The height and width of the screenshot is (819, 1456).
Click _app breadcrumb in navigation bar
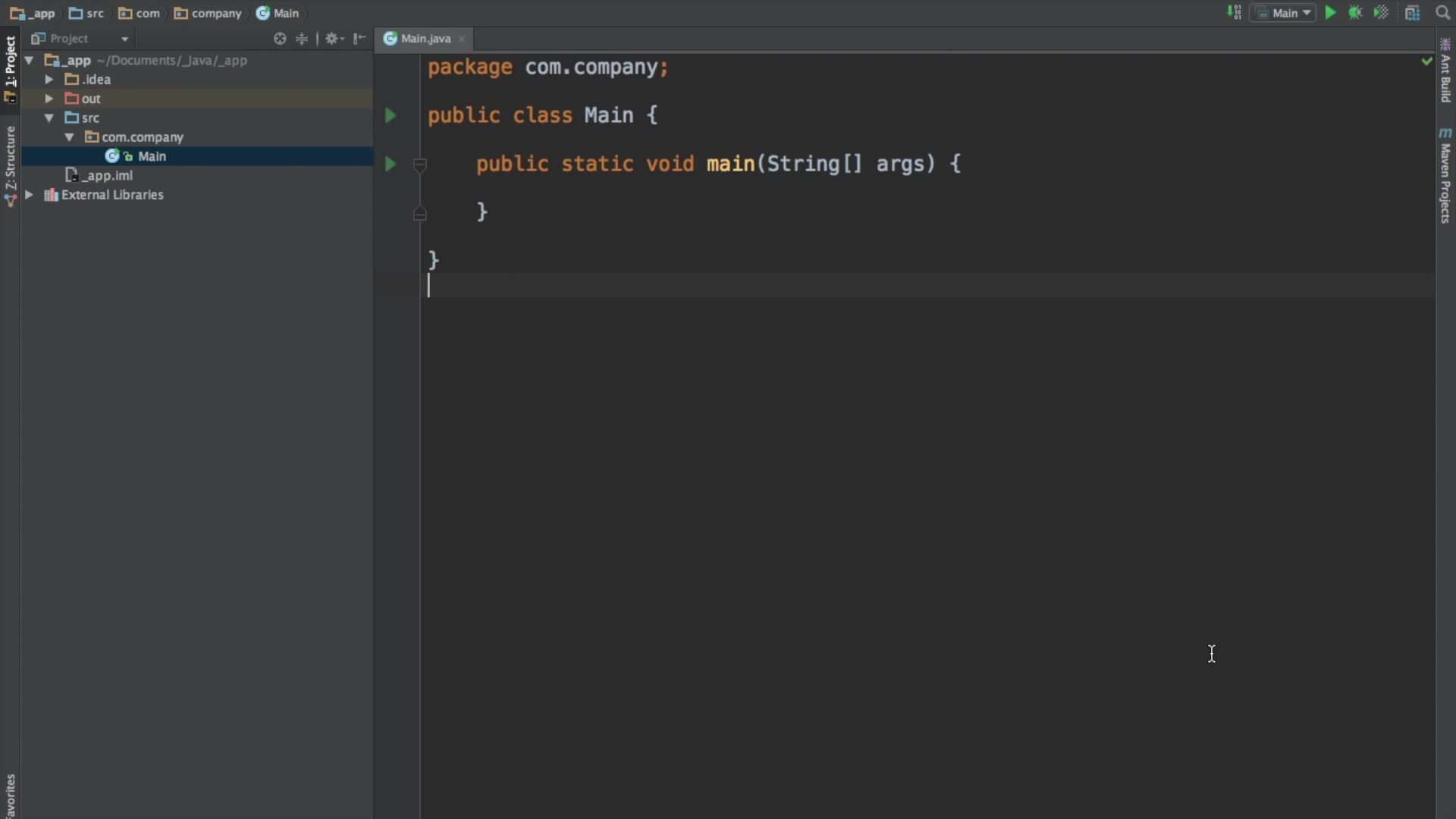click(x=33, y=13)
